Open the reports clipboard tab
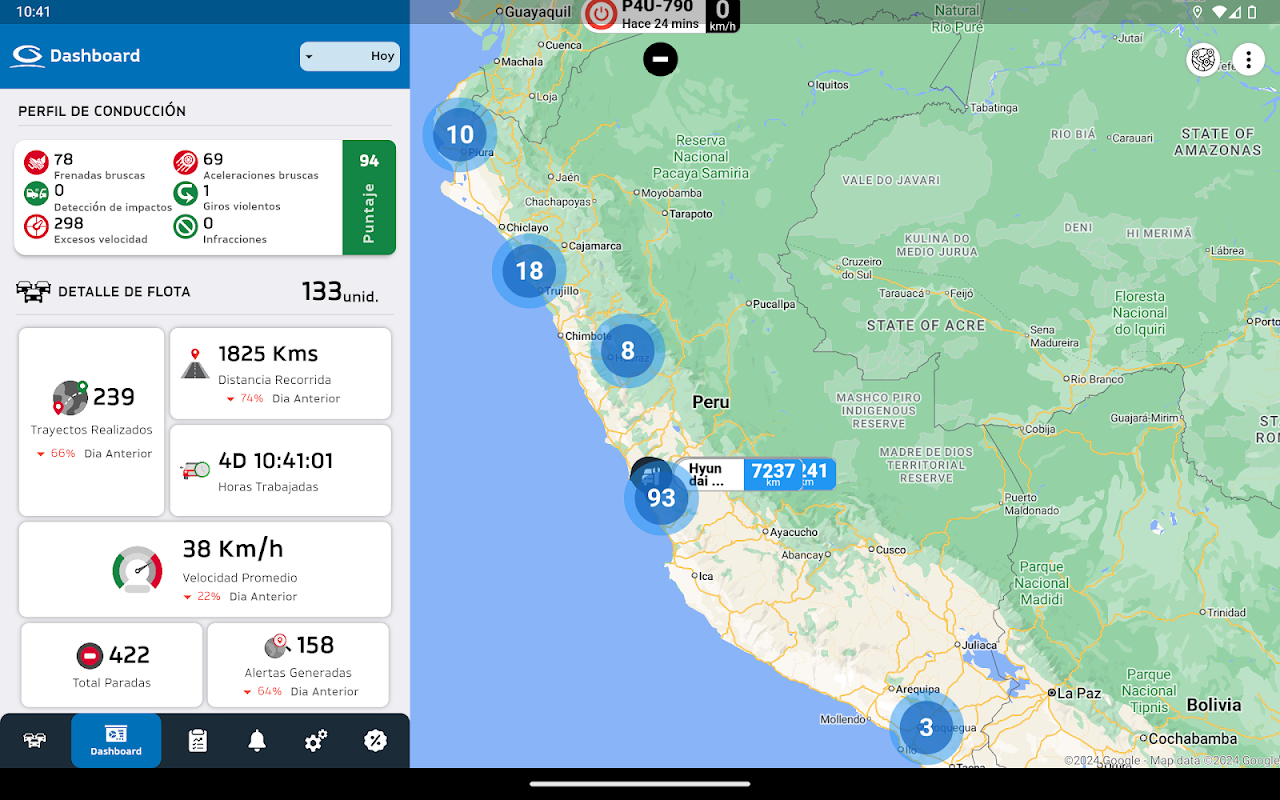1280x800 pixels. [198, 741]
